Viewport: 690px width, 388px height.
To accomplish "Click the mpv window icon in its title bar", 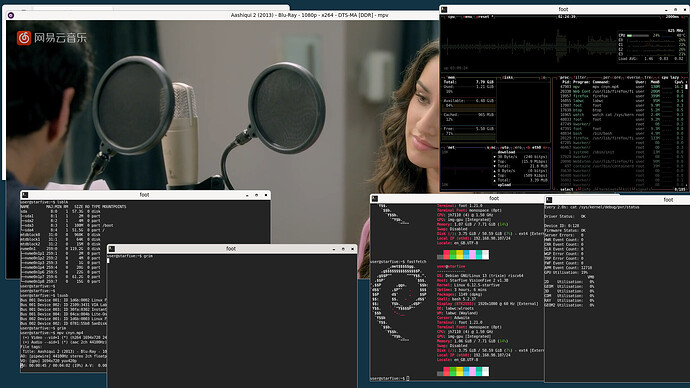I will tap(11, 15).
